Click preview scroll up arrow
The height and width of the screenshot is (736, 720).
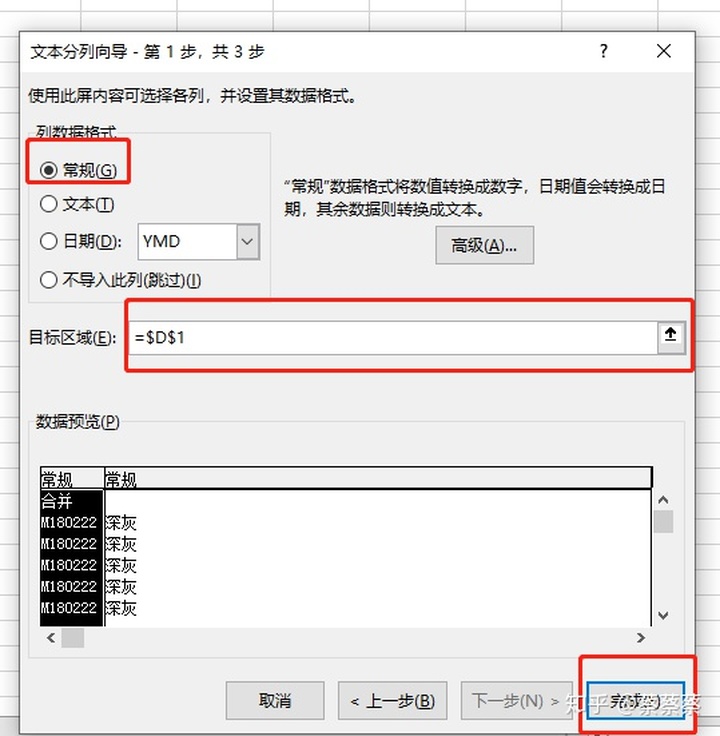click(x=663, y=500)
